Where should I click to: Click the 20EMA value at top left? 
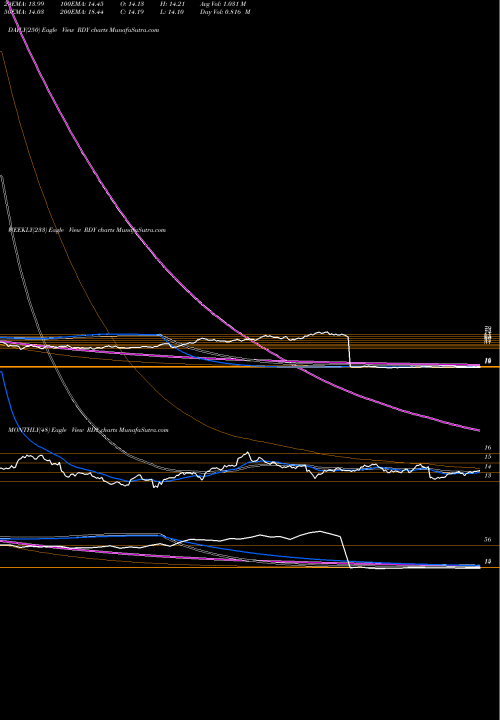24,3
